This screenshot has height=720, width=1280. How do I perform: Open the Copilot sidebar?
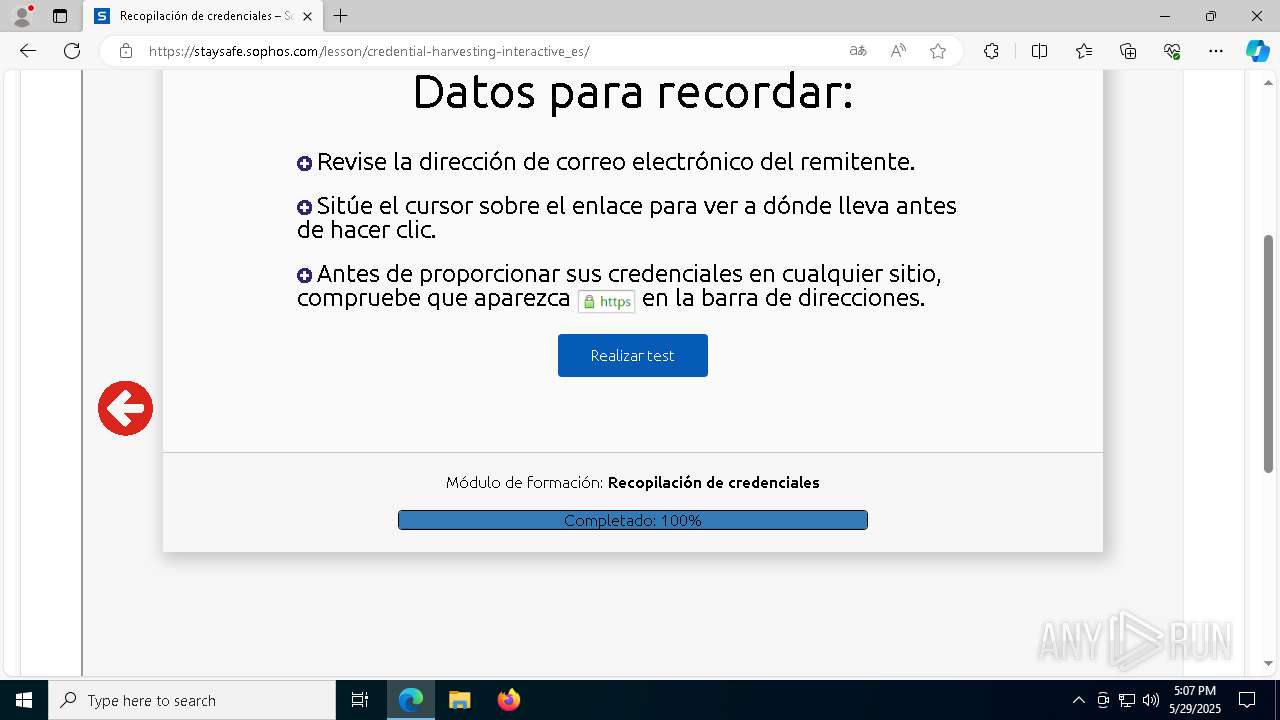(x=1257, y=51)
